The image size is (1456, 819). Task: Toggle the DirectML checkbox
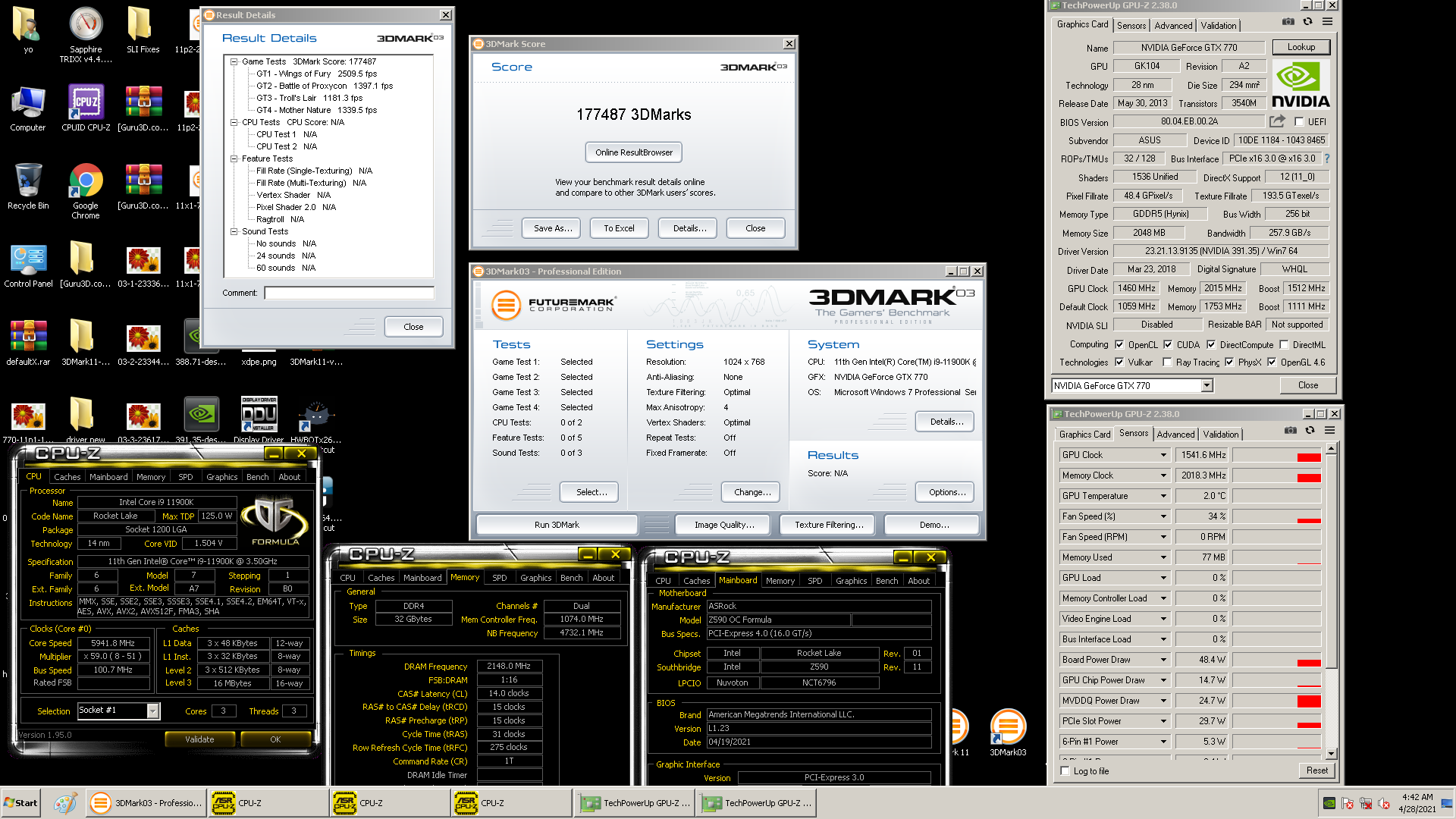1285,344
